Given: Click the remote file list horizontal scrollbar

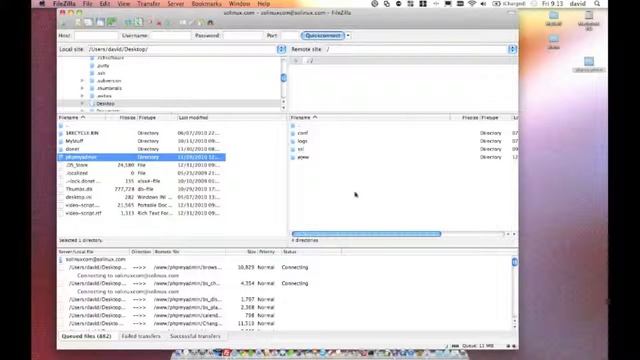Looking at the screenshot, I should click(367, 234).
